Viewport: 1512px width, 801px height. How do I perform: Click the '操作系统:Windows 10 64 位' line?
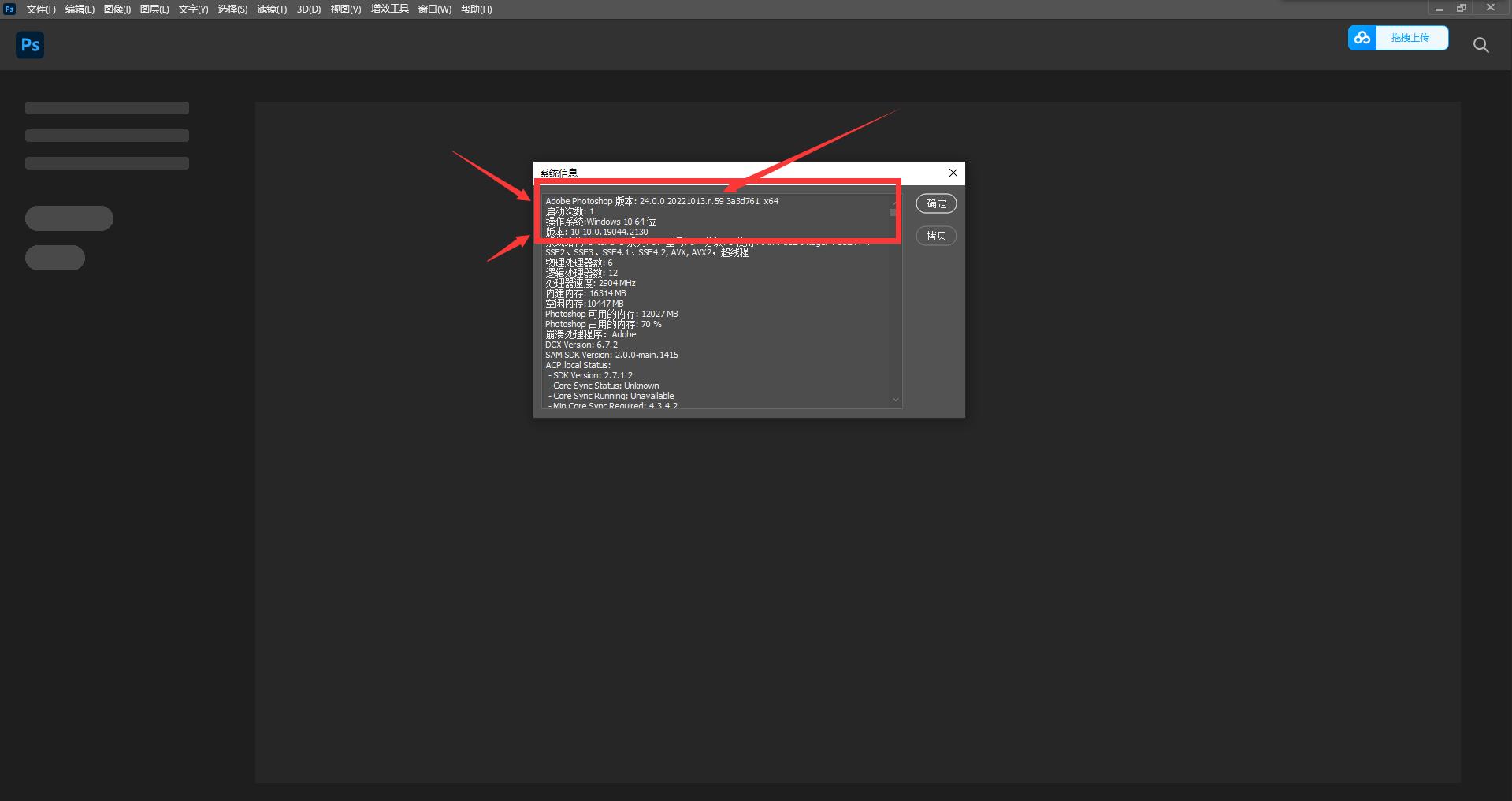(600, 222)
